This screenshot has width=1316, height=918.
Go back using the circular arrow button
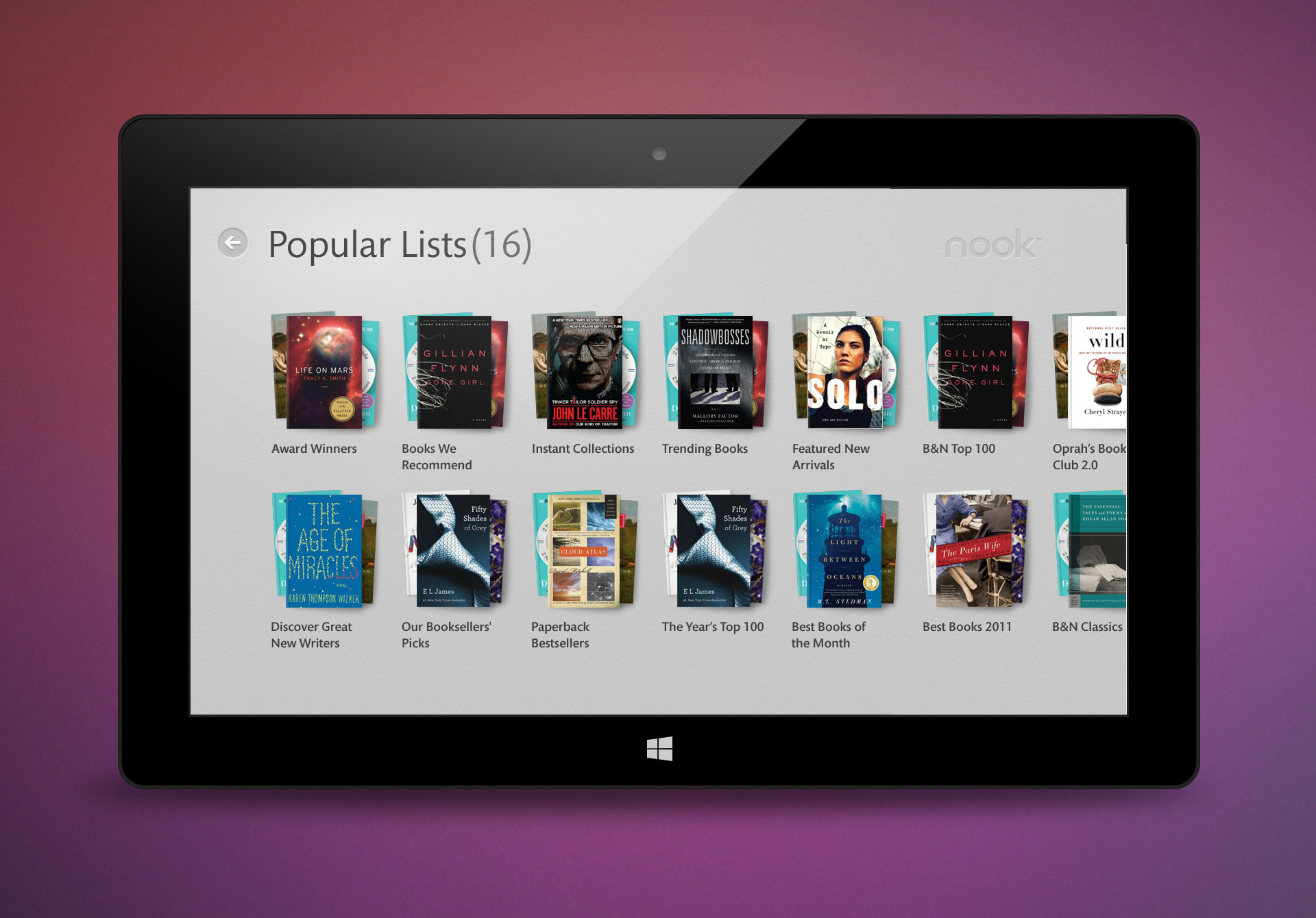[233, 243]
